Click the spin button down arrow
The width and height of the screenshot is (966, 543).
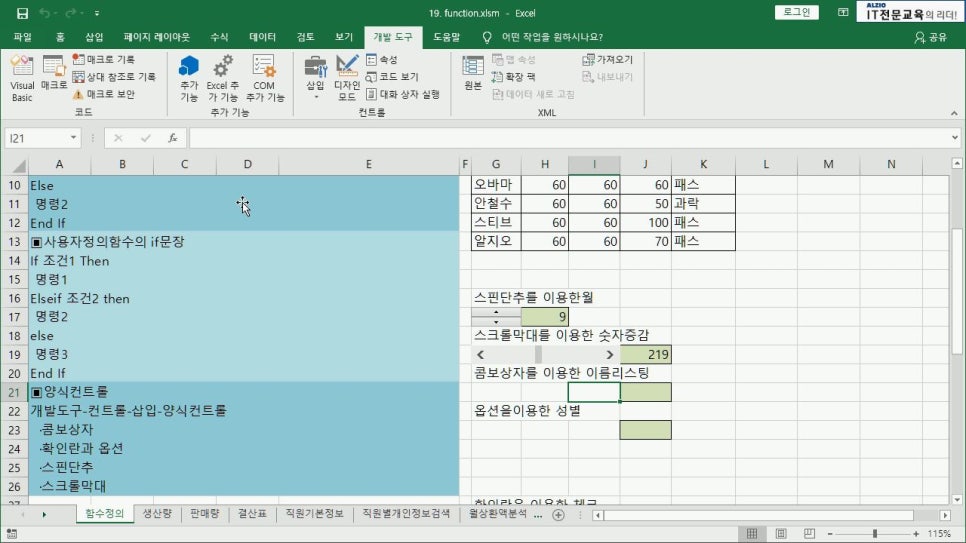[496, 321]
